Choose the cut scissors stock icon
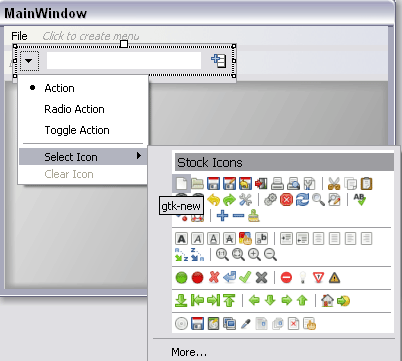Screen dimensions: 402x361 (334, 183)
